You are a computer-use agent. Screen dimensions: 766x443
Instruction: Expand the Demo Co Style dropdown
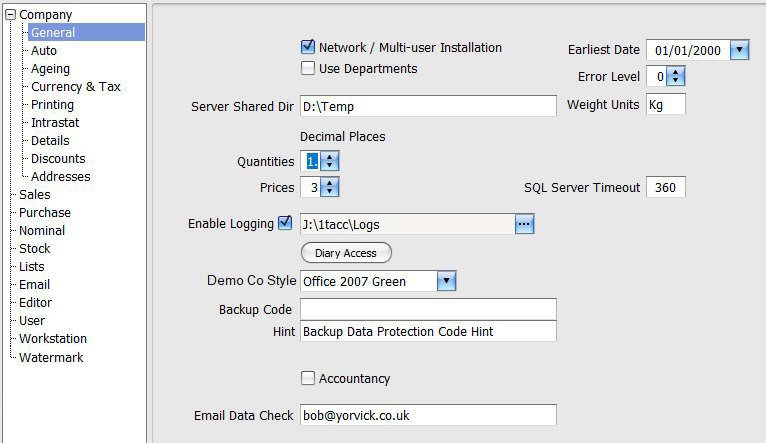[447, 281]
